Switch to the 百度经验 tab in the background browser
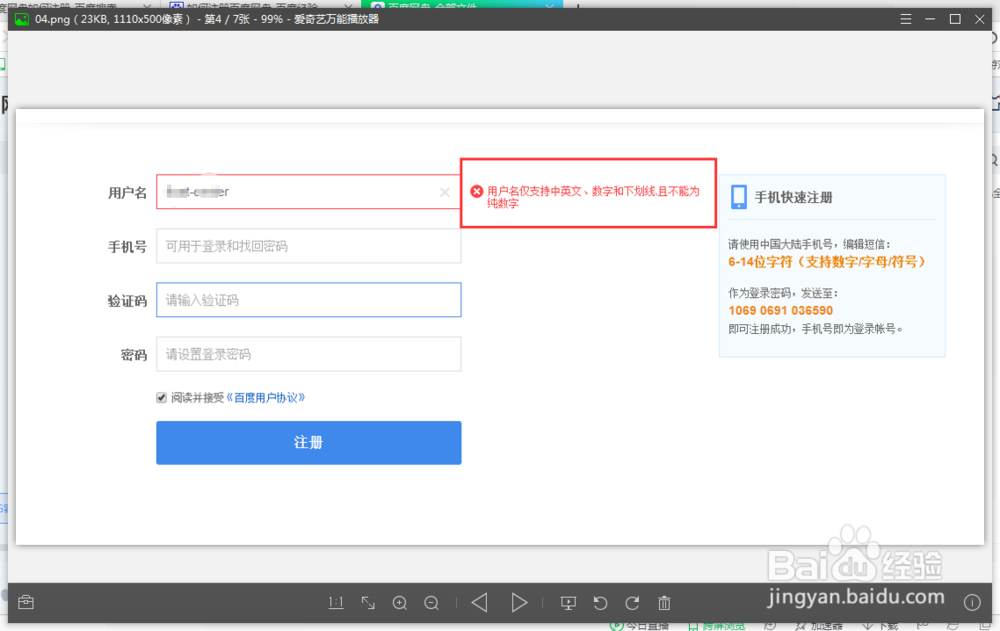This screenshot has height=631, width=1000. coord(251,6)
